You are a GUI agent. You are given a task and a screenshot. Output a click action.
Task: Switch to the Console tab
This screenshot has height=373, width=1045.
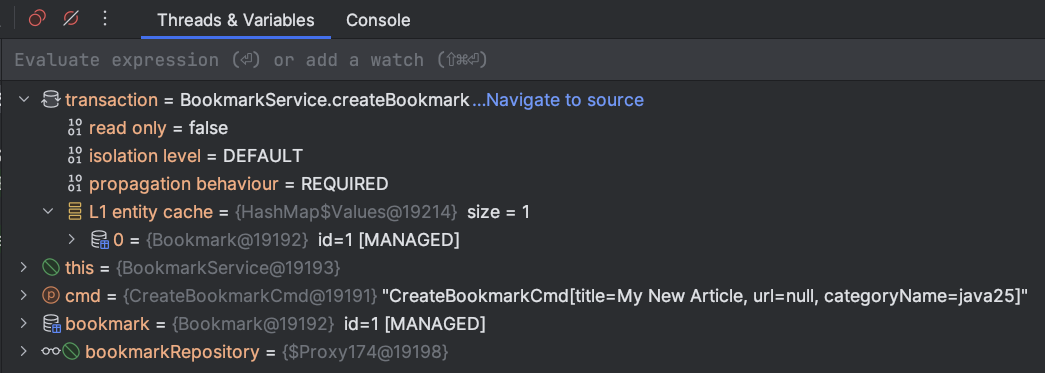point(378,21)
